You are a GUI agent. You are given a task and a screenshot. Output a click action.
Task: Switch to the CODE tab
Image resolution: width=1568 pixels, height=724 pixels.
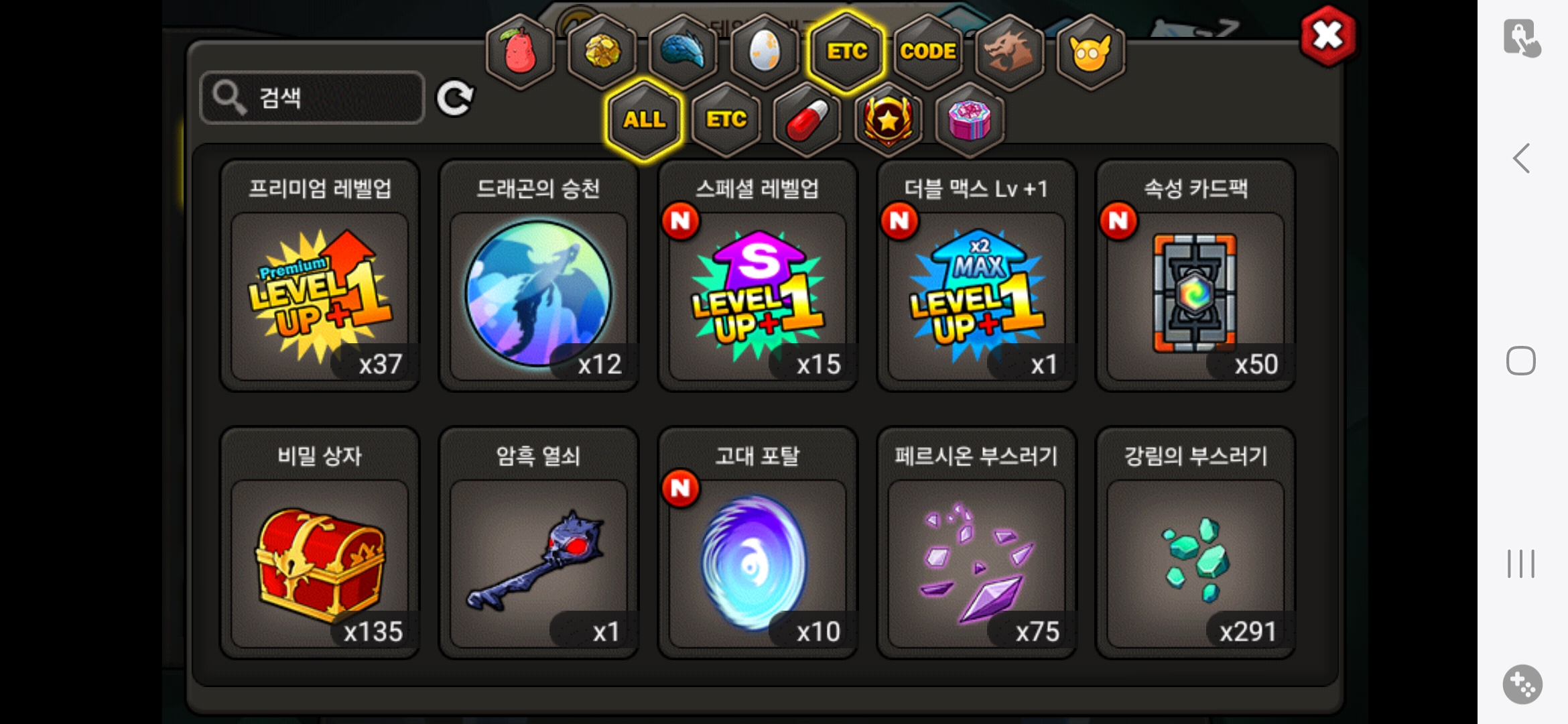(x=928, y=52)
